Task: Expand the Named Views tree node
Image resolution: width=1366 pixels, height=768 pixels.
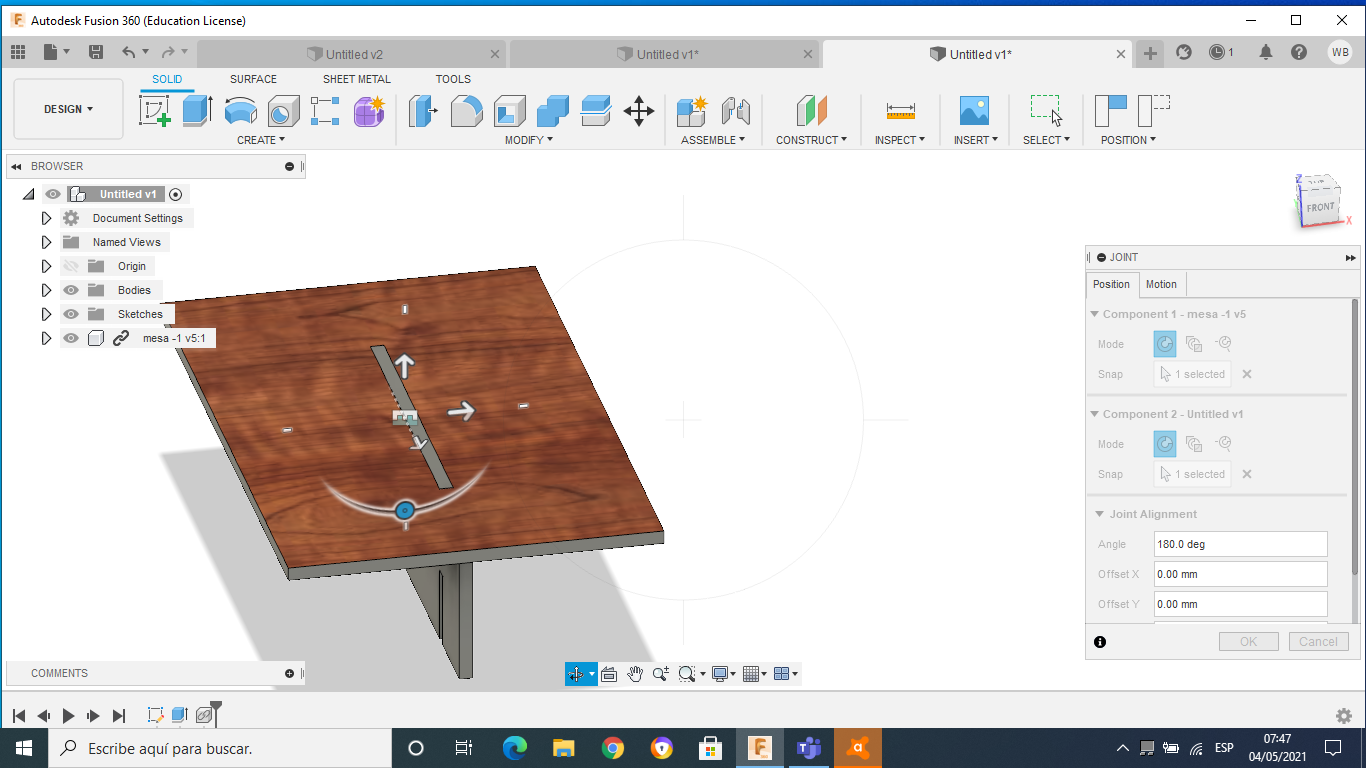Action: tap(46, 242)
